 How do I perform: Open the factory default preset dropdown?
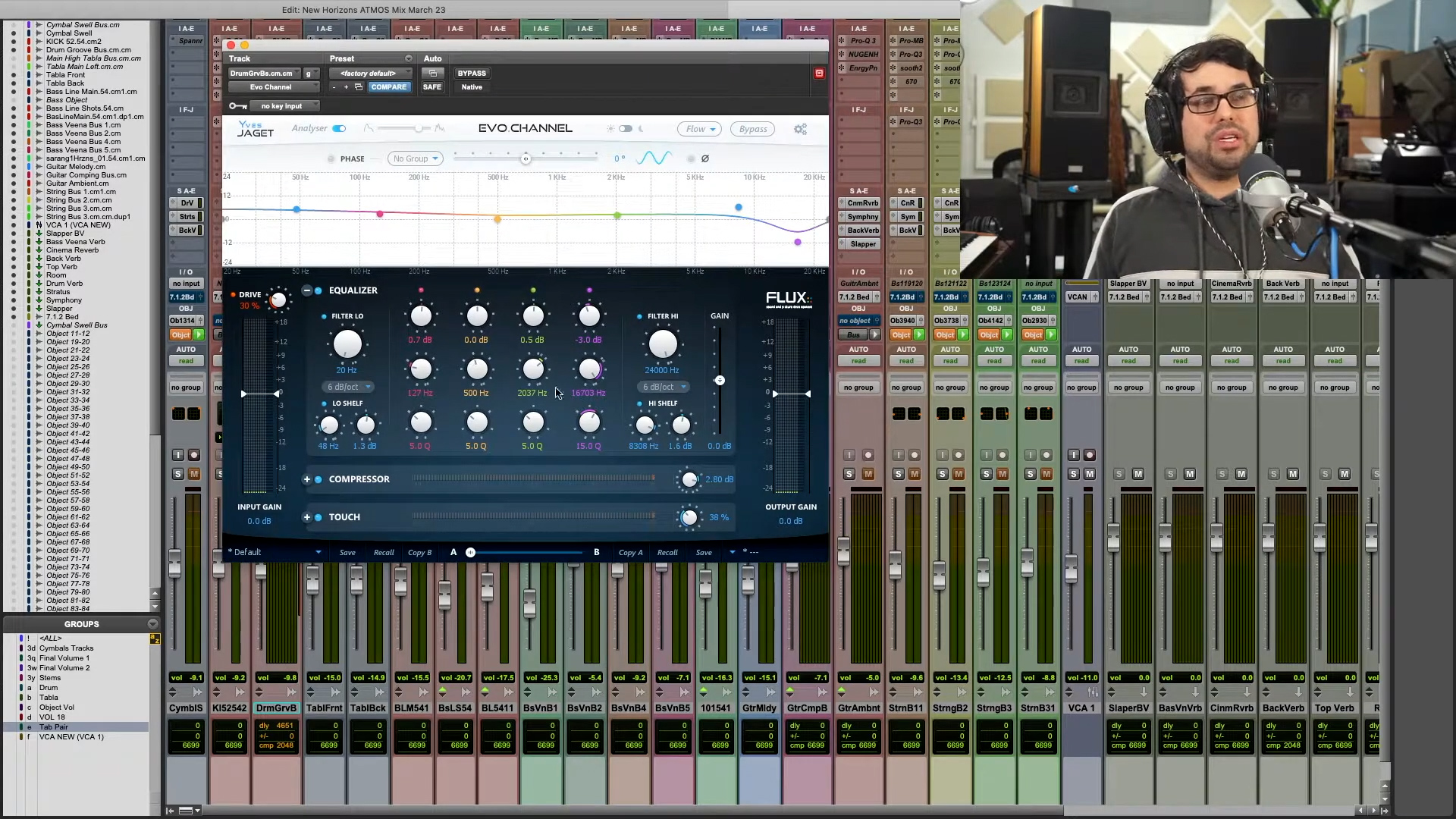tap(371, 74)
